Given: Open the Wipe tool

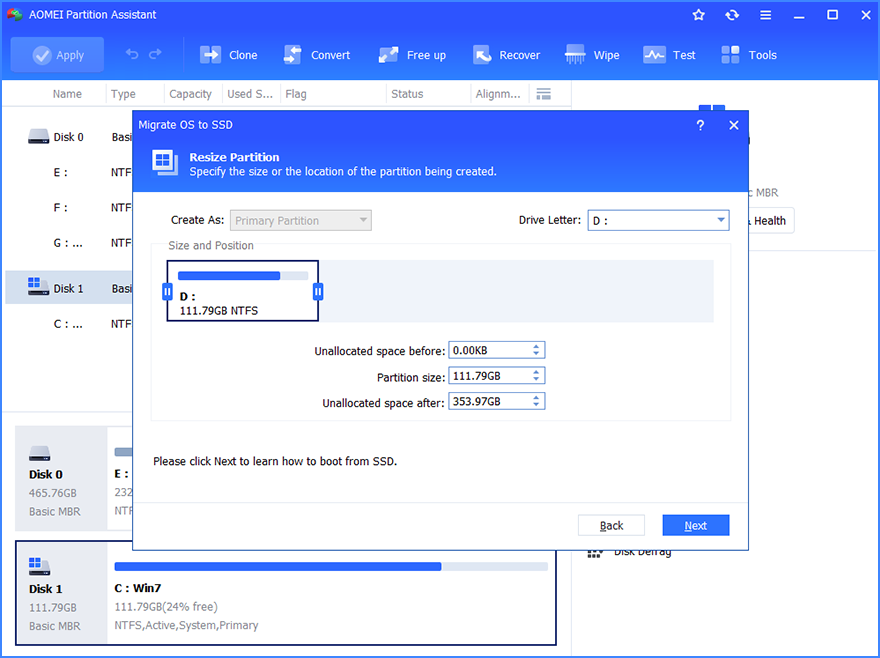Looking at the screenshot, I should click(592, 55).
